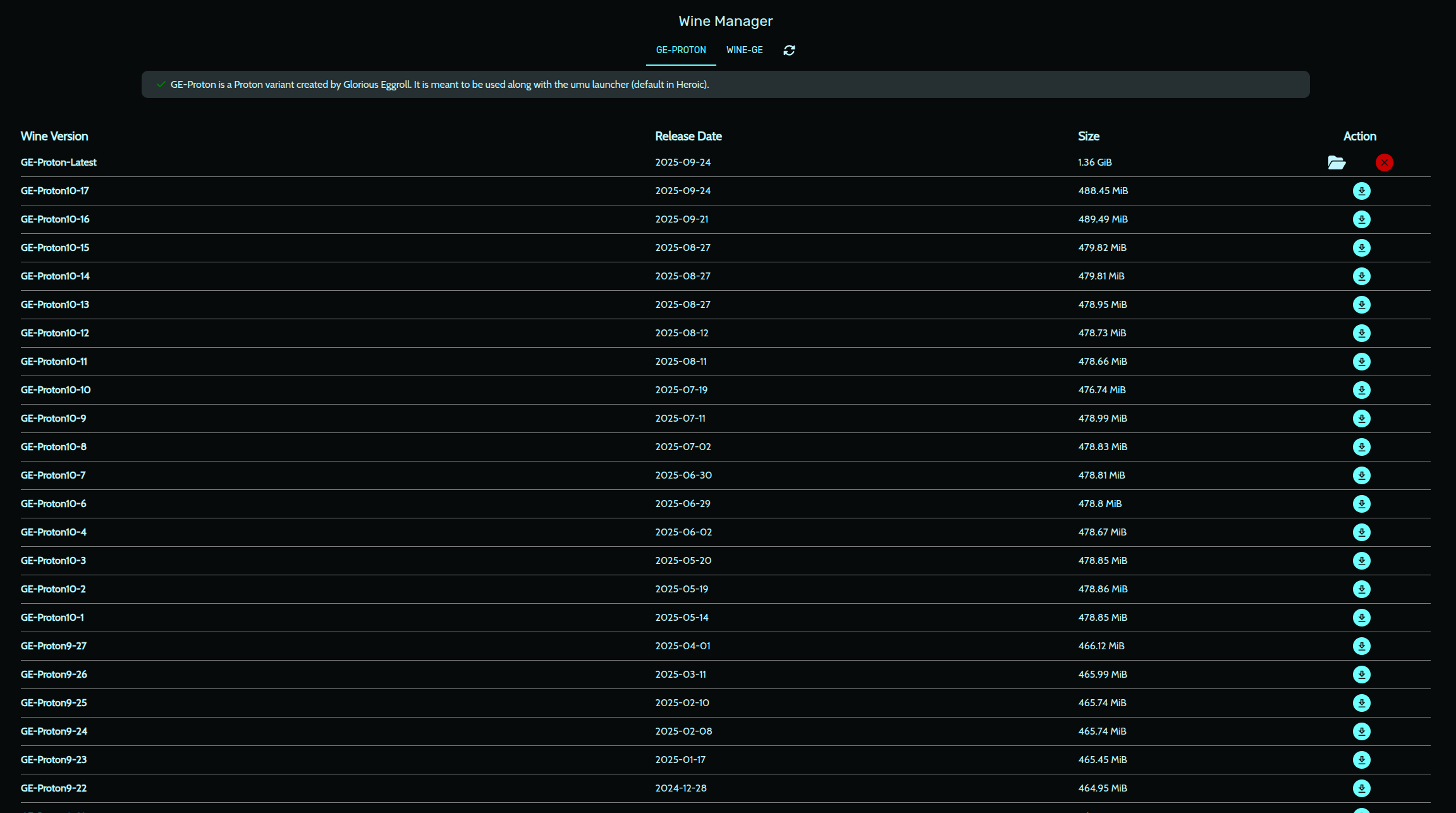
Task: Click the Size column header
Action: click(1088, 136)
